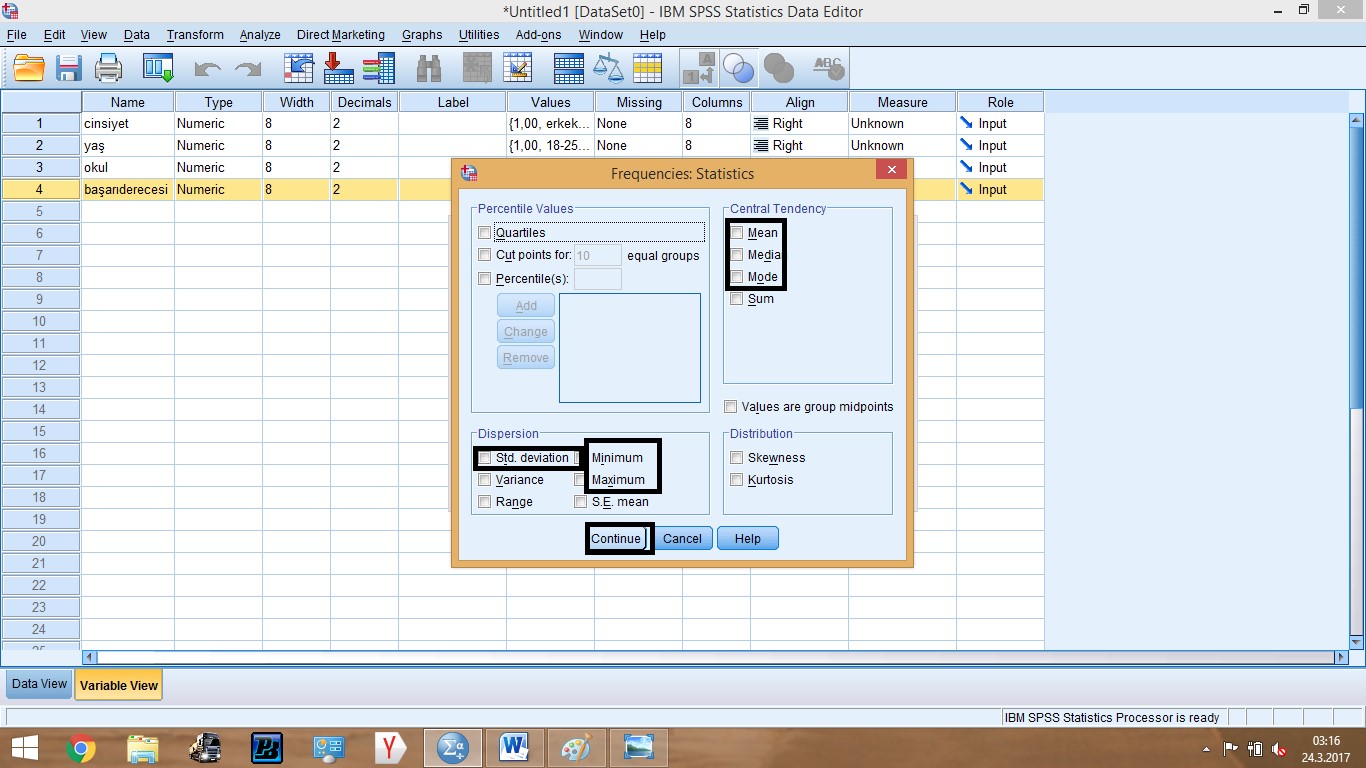Screen dimensions: 1366x768
Task: Check the Range checkbox
Action: click(x=485, y=502)
